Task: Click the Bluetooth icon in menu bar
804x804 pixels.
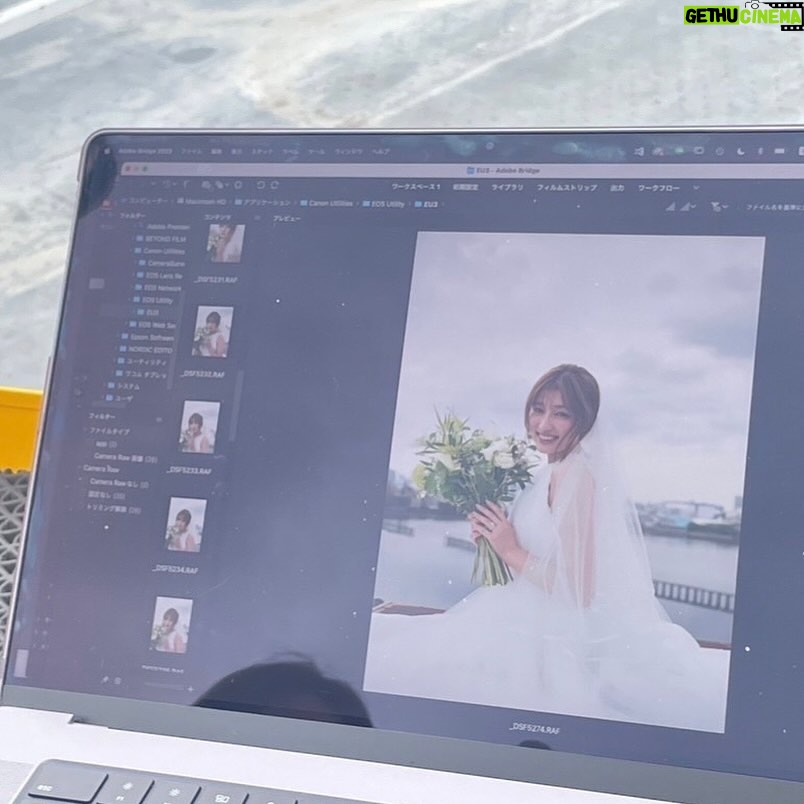Action: (x=760, y=151)
